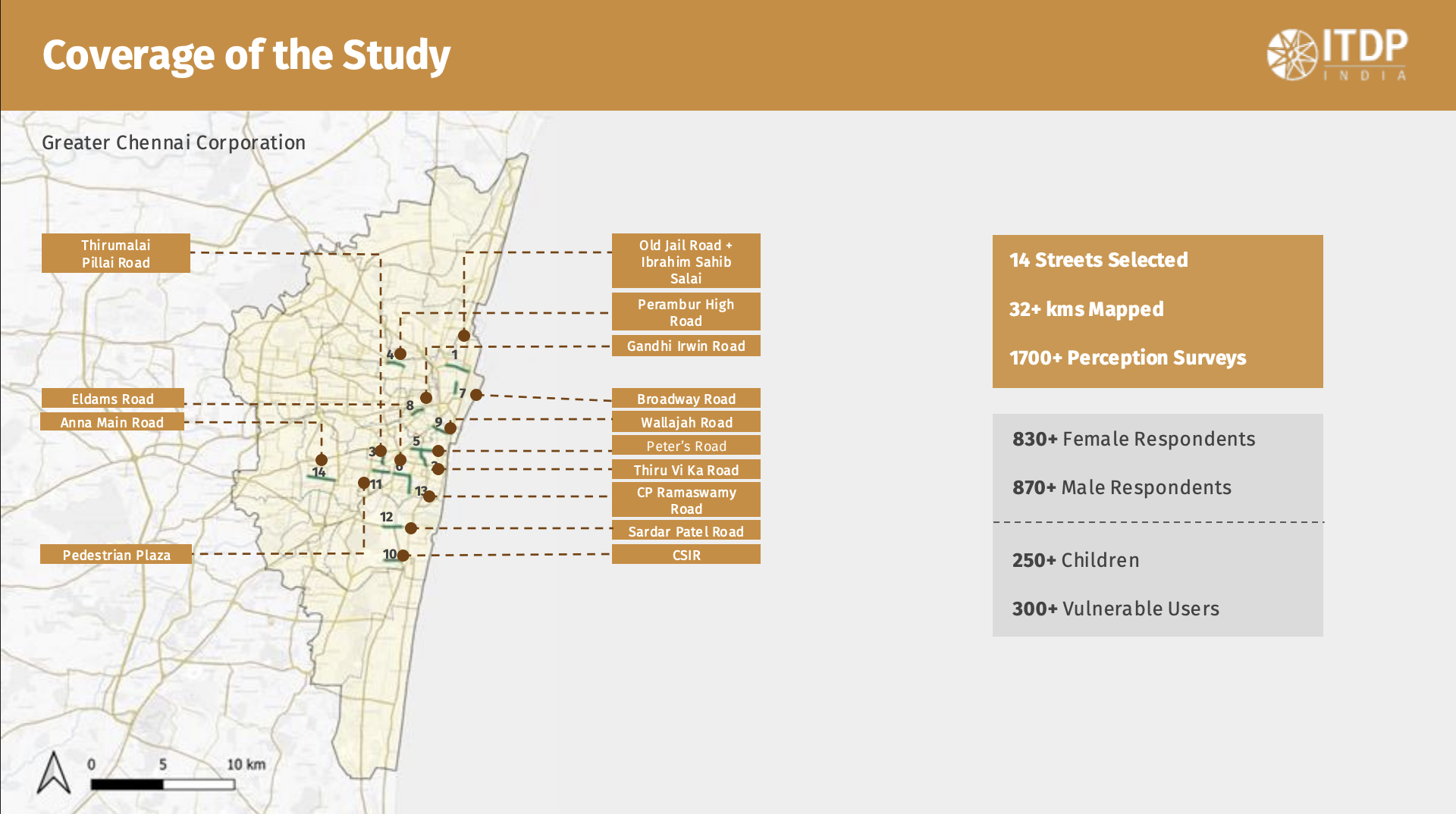Viewport: 1456px width, 814px height.
Task: Click the Pedestrian Plaza label
Action: click(116, 555)
